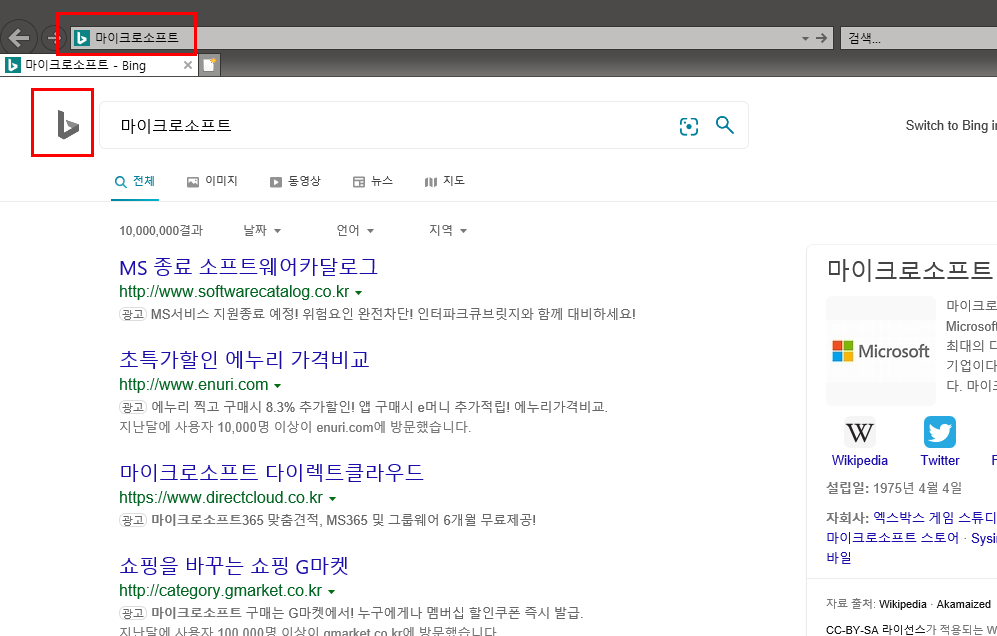Screen dimensions: 997x636
Task: Click the Twitter text link under icon
Action: [940, 460]
